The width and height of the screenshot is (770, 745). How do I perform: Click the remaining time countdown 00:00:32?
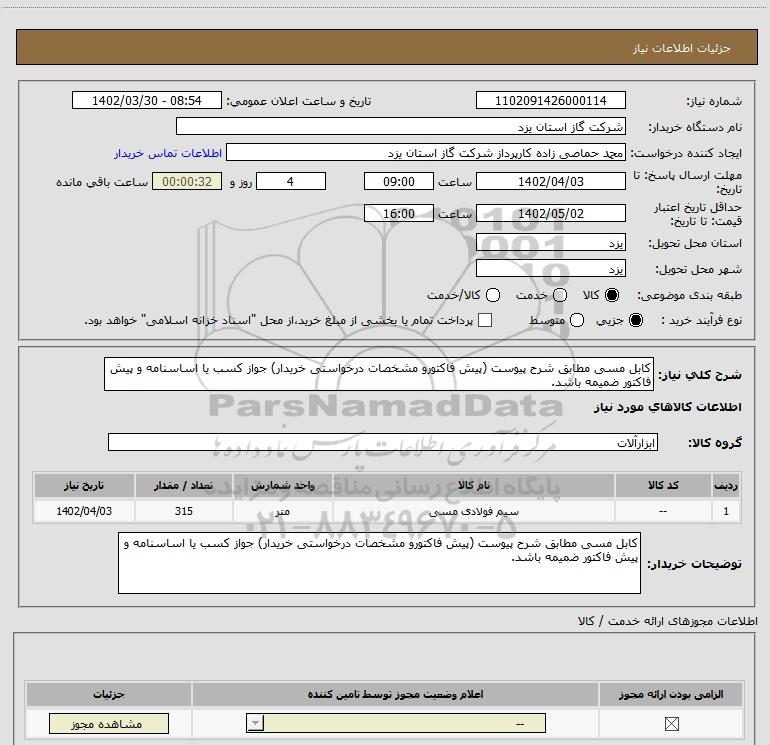pos(187,181)
